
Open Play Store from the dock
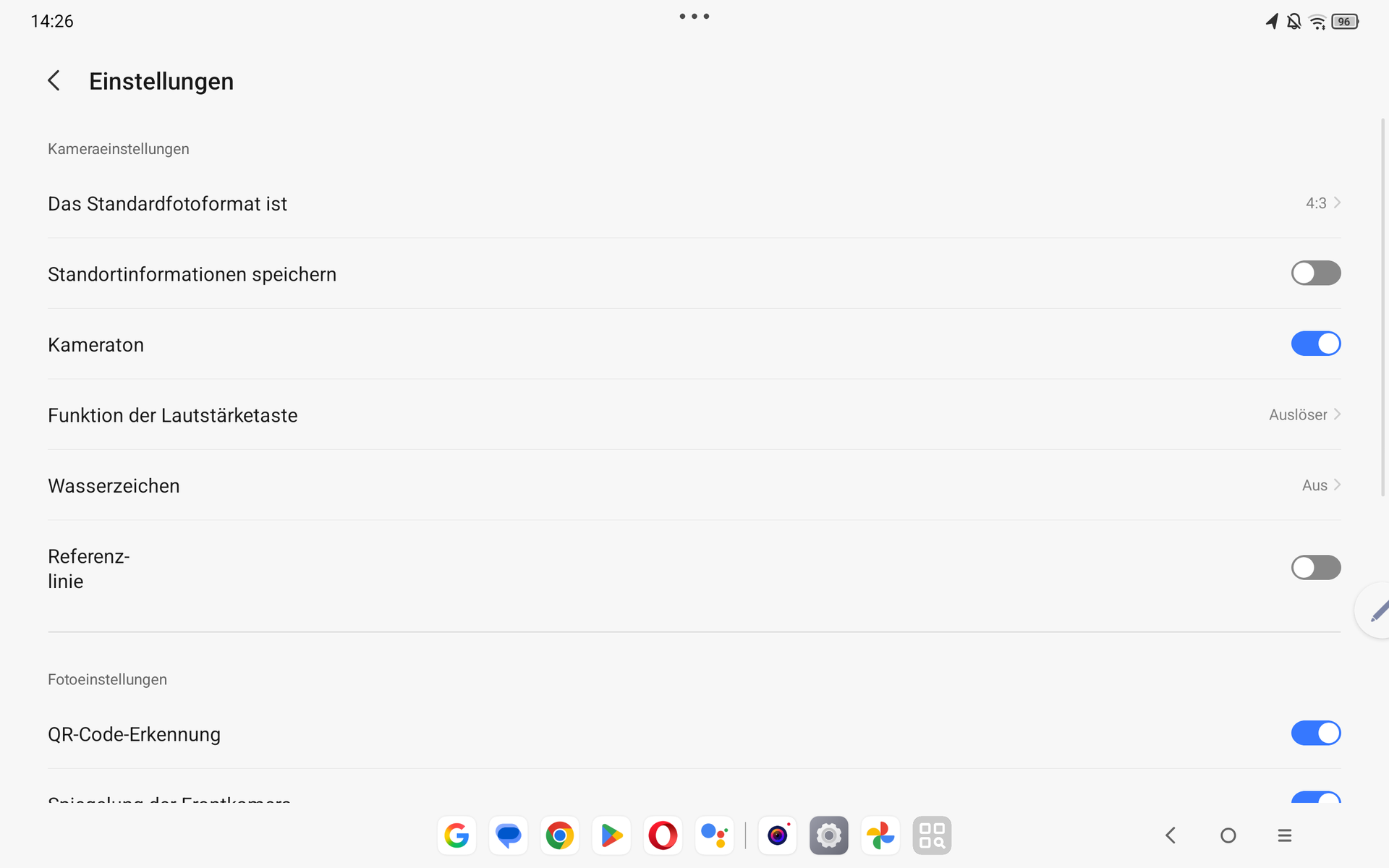(x=611, y=835)
